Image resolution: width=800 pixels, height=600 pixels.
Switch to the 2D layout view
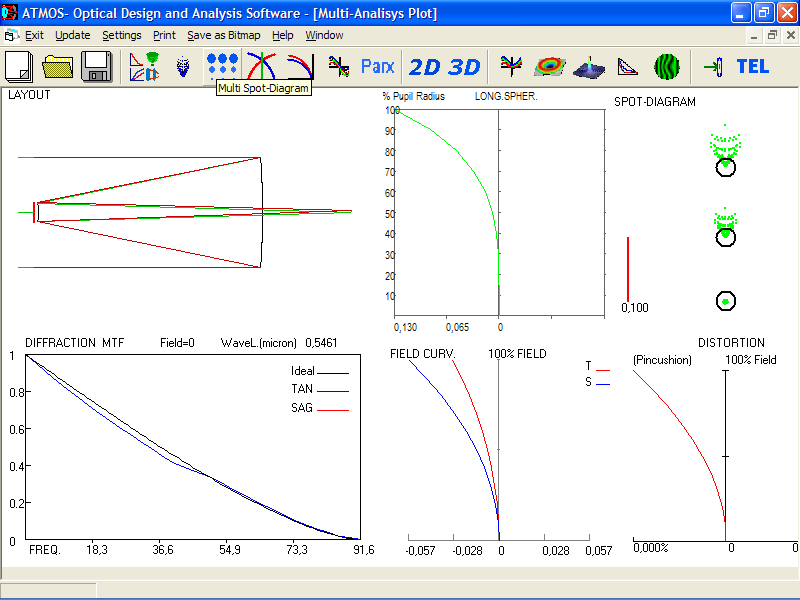click(425, 67)
